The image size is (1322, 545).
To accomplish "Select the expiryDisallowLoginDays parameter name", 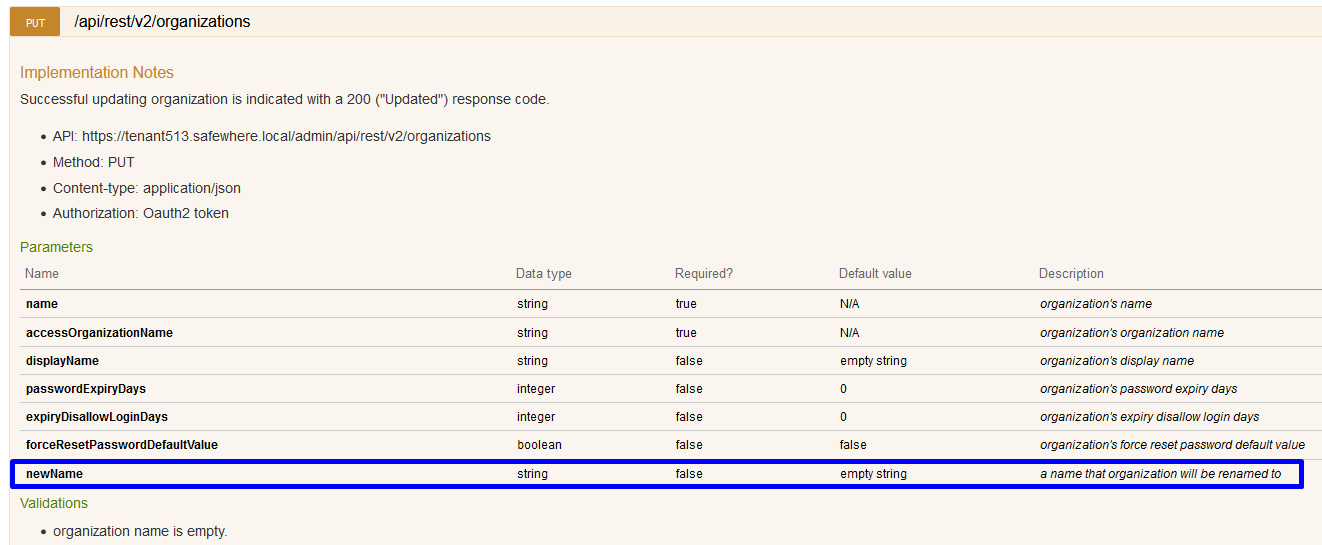I will pos(97,417).
